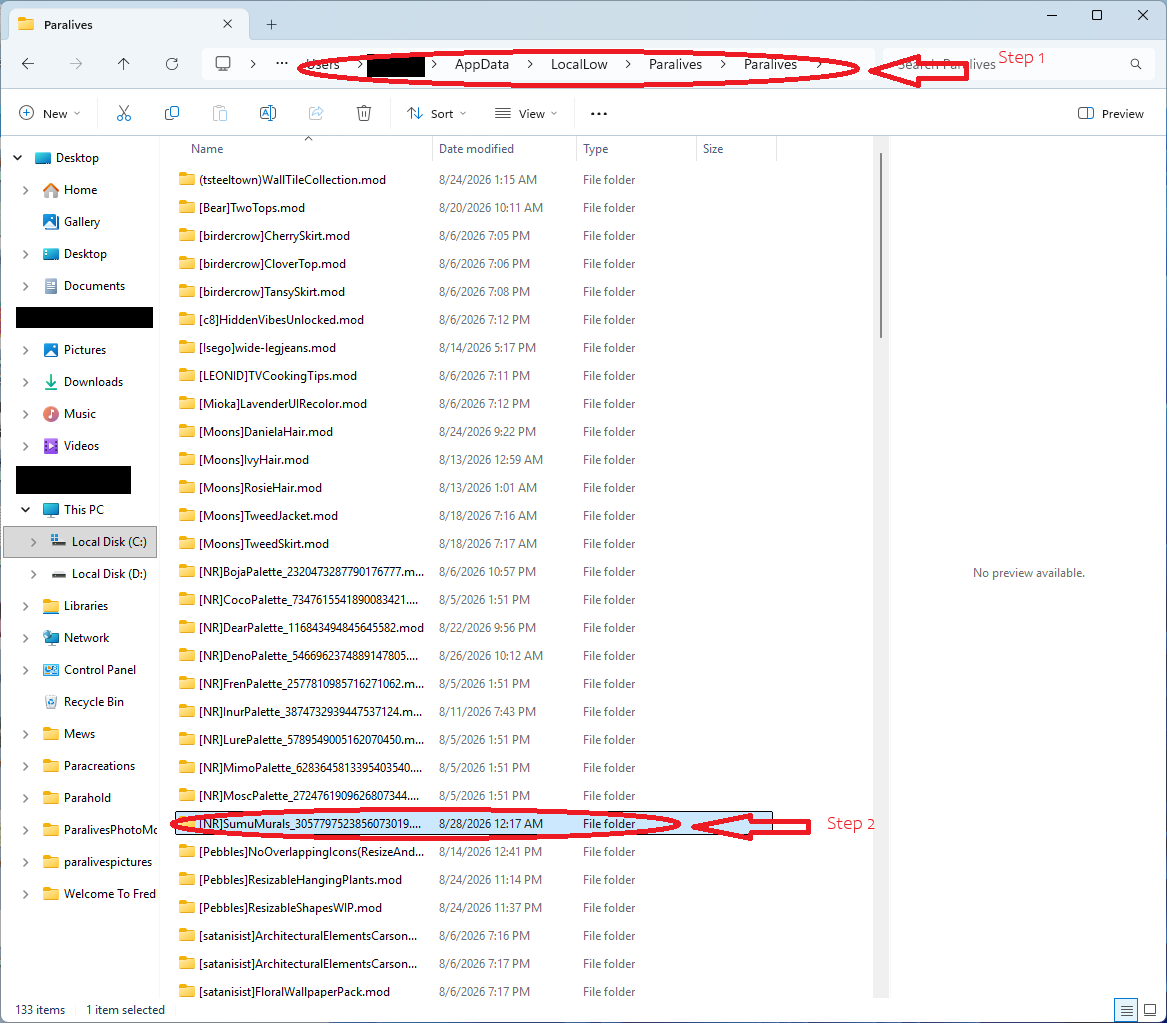Switch to details view icon in status bar
The height and width of the screenshot is (1023, 1167).
(x=1127, y=1010)
